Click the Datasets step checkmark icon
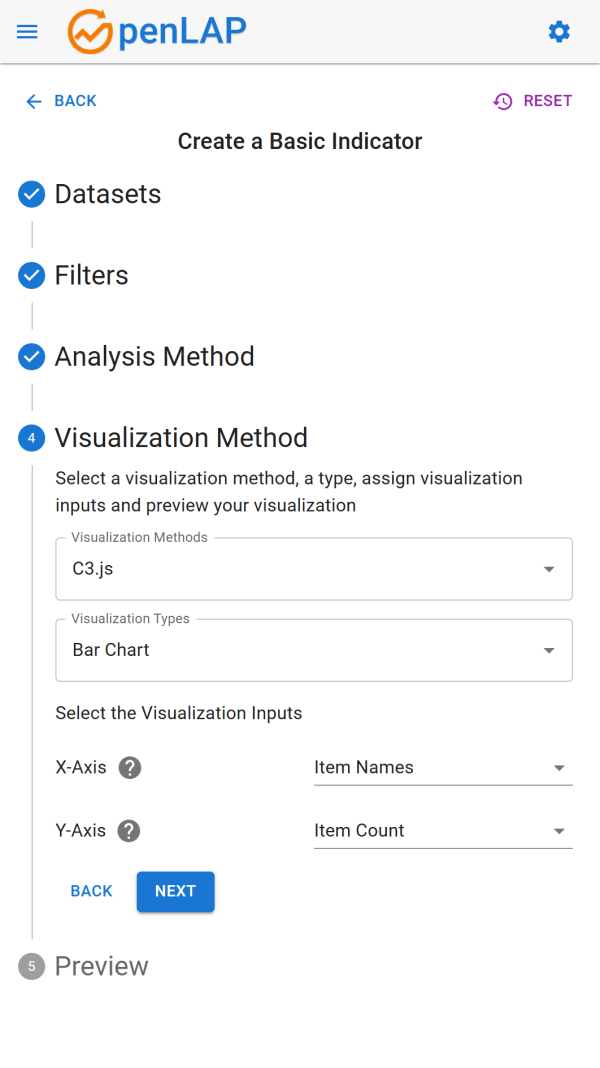600x1068 pixels. tap(32, 194)
